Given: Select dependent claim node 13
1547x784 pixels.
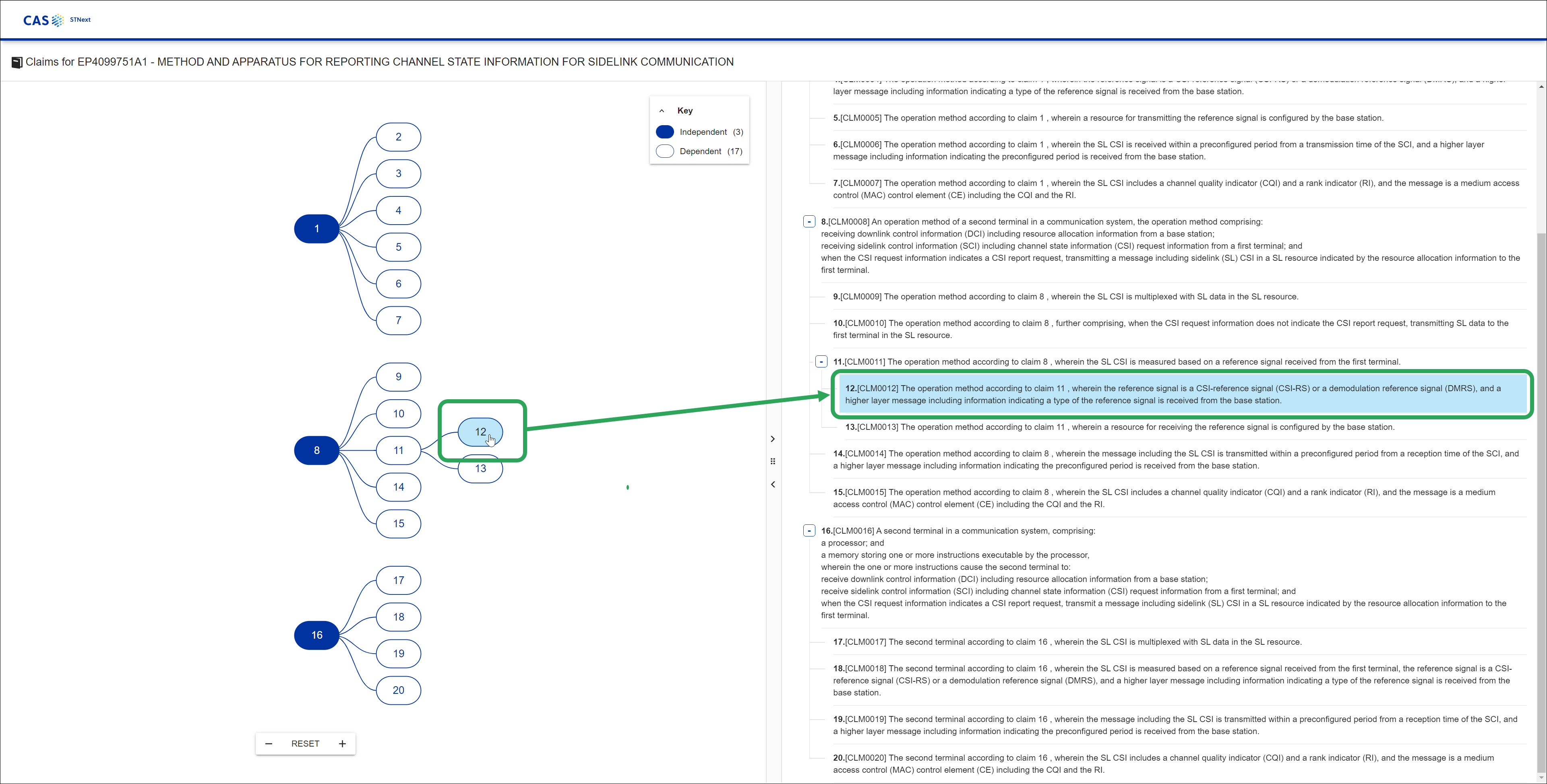Looking at the screenshot, I should (x=480, y=471).
